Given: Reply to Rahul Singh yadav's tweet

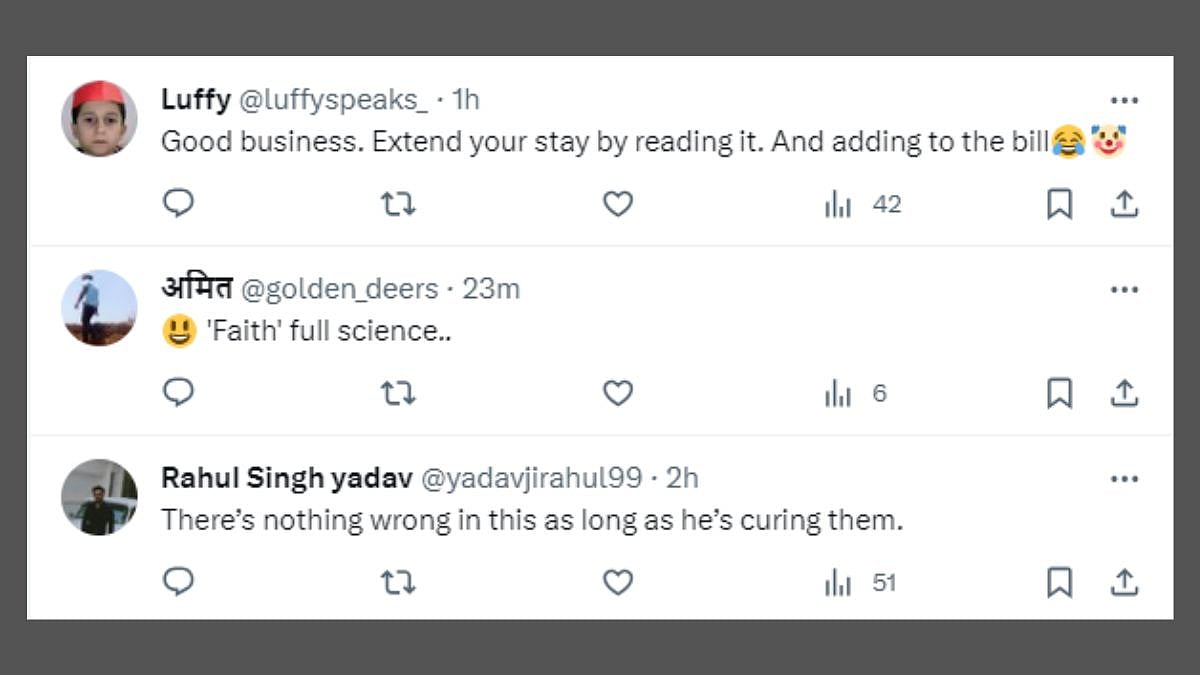Looking at the screenshot, I should pyautogui.click(x=178, y=582).
